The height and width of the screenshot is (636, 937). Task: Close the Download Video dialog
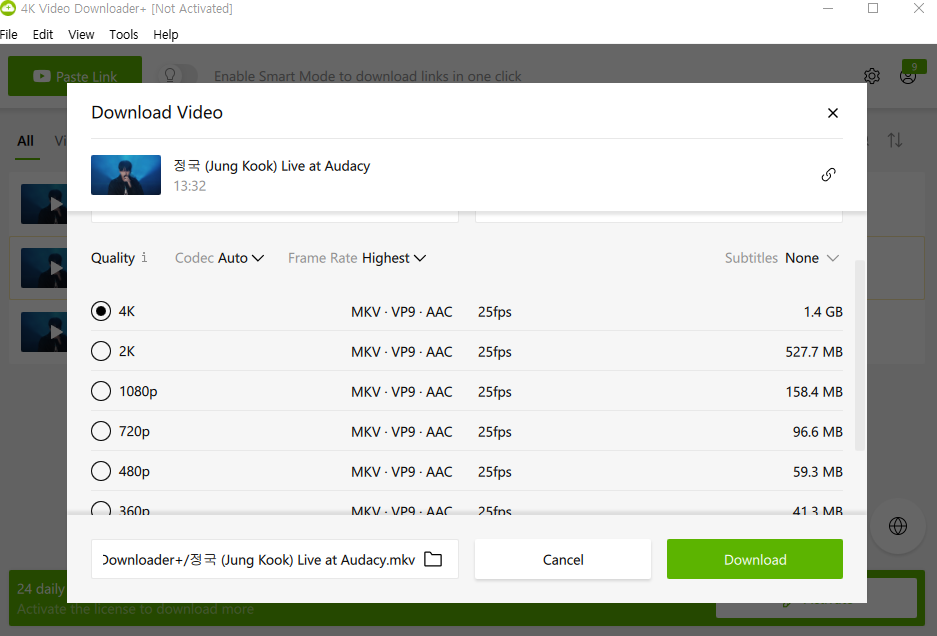click(x=832, y=113)
